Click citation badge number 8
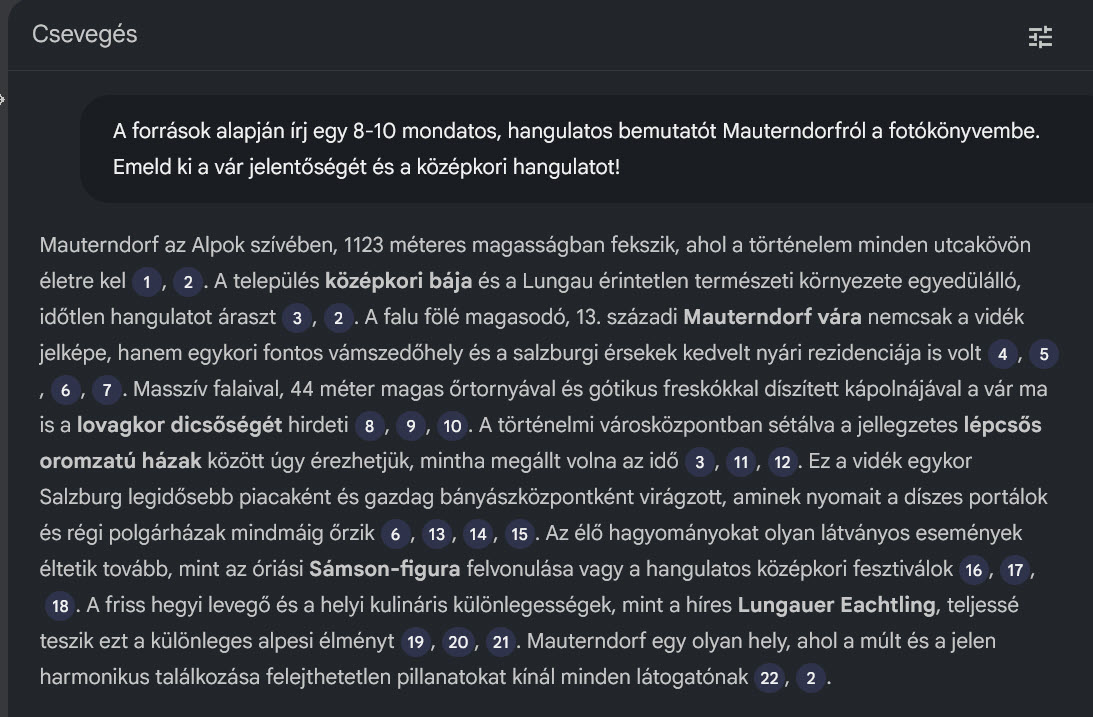Screen dimensions: 1093x717 tap(370, 427)
